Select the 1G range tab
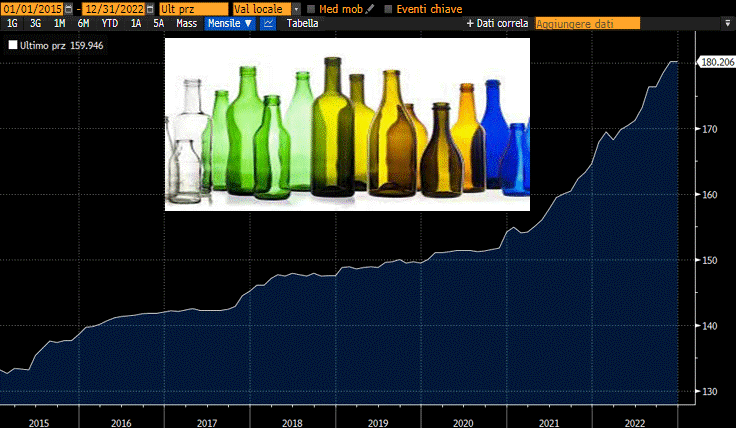The width and height of the screenshot is (736, 428). coord(12,23)
